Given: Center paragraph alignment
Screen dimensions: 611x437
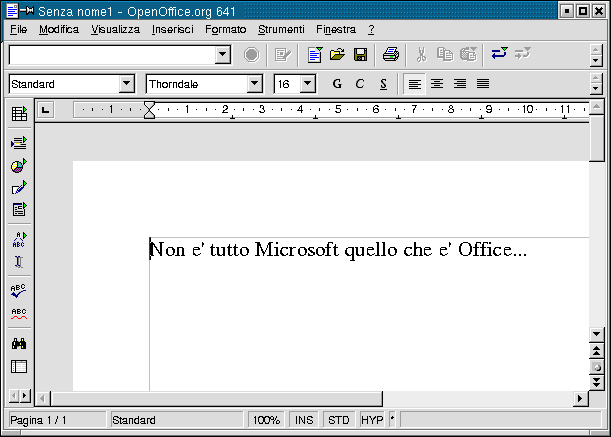Looking at the screenshot, I should point(437,84).
